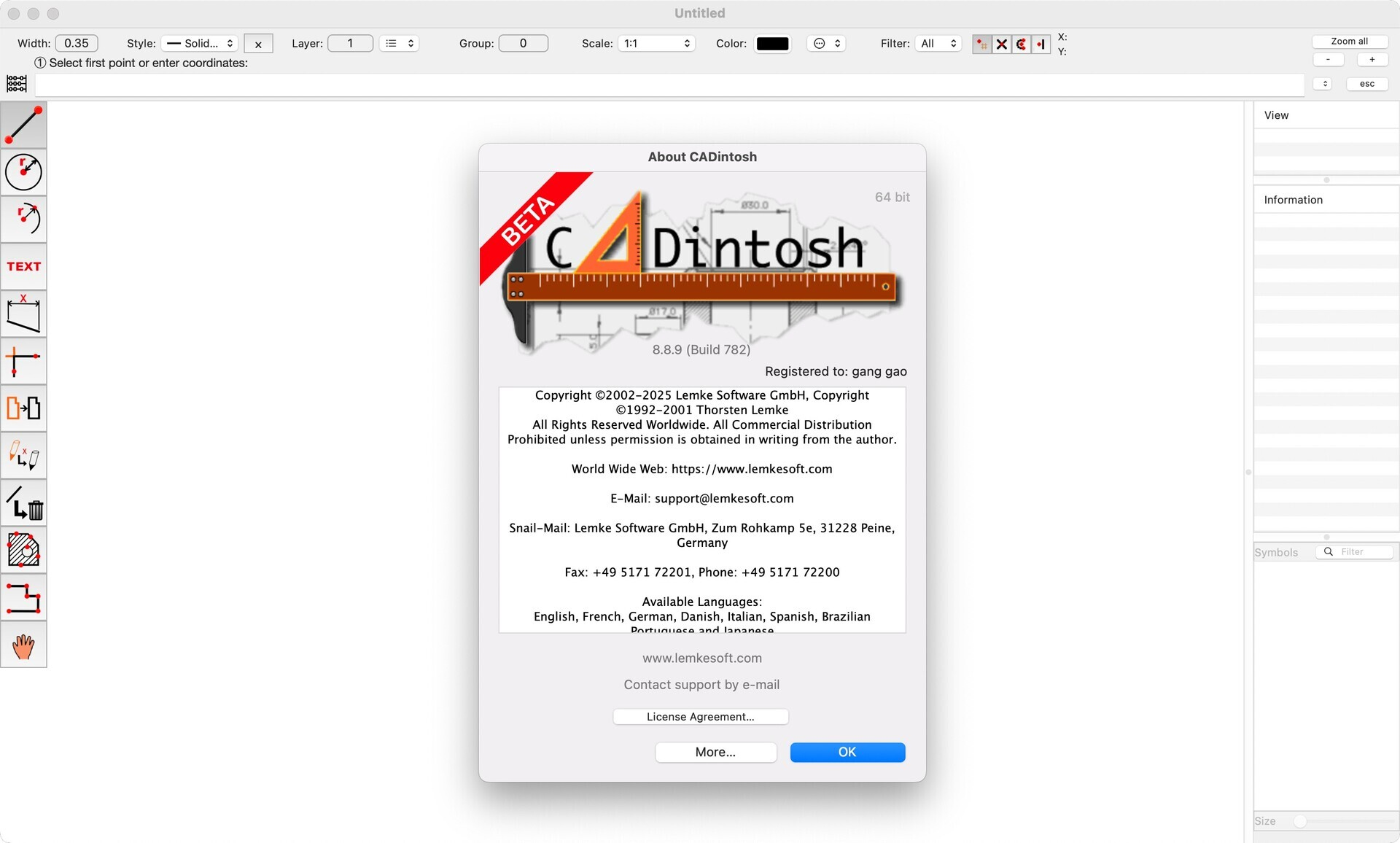Select the TEXT tool
The height and width of the screenshot is (843, 1400).
point(23,266)
